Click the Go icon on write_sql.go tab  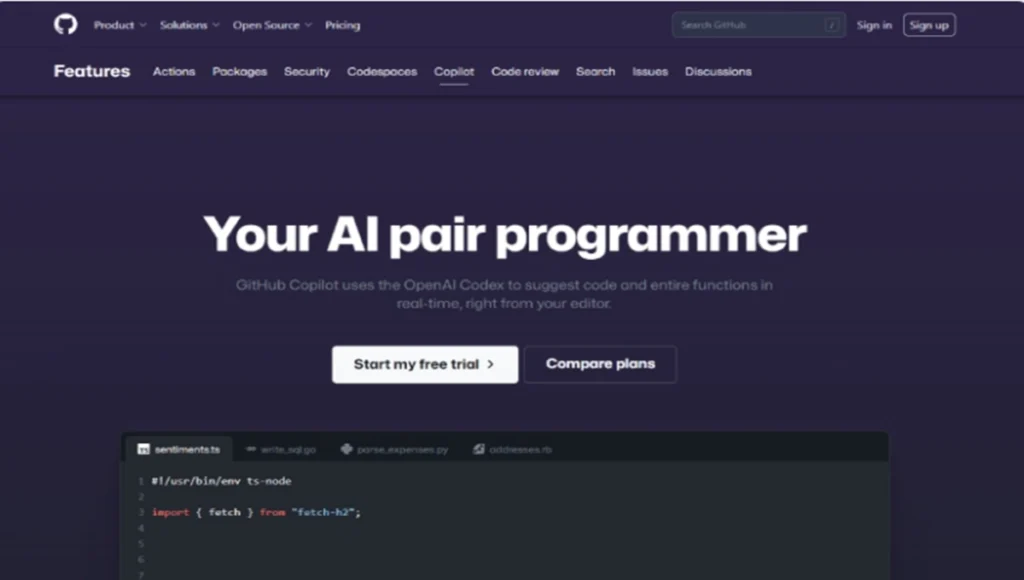click(x=251, y=449)
